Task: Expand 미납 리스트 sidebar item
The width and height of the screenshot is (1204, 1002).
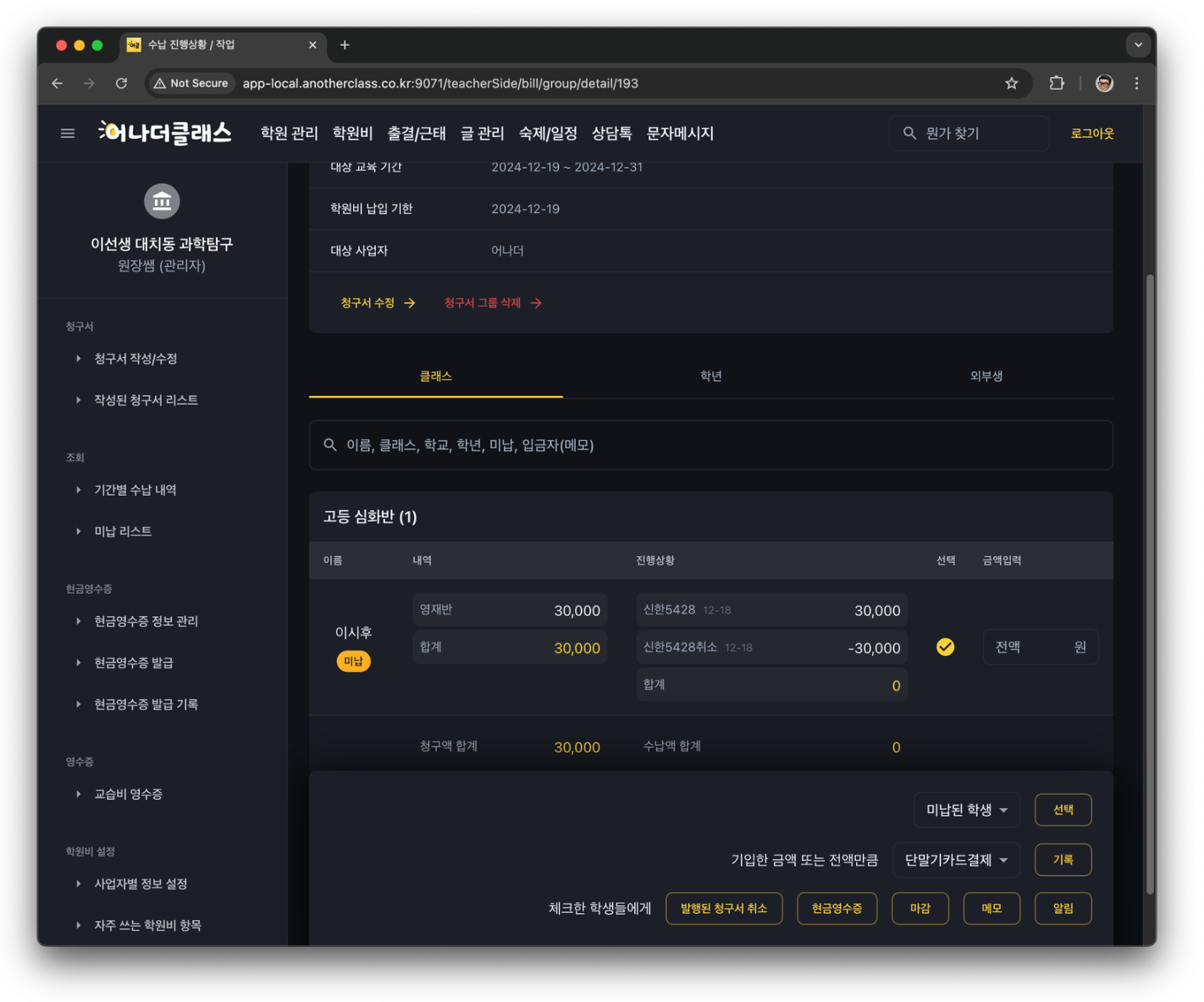Action: tap(123, 531)
